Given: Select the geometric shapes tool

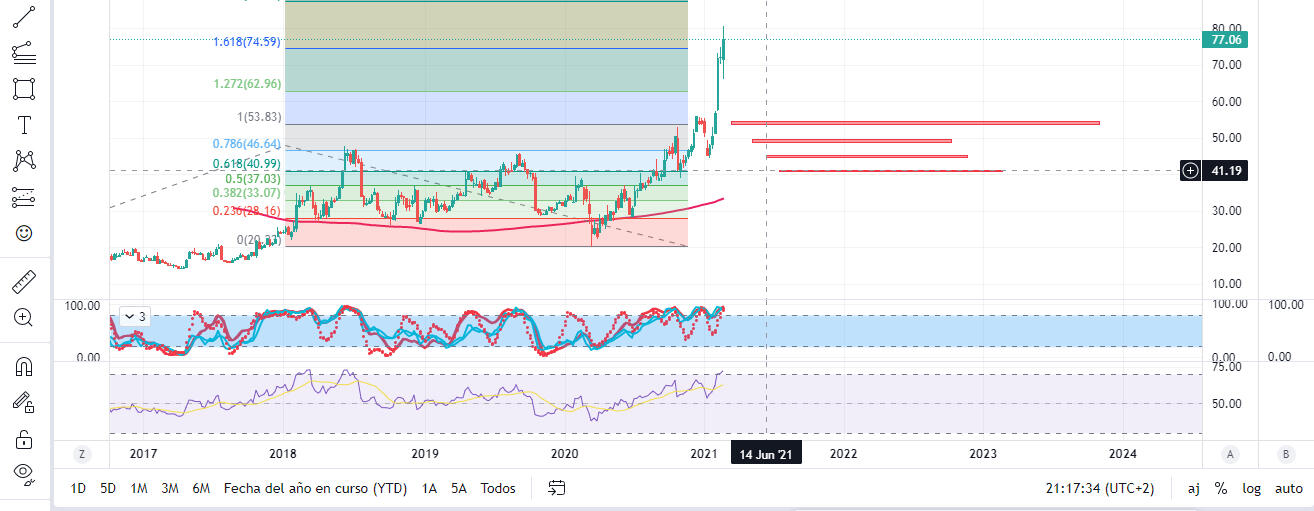Looking at the screenshot, I should (23, 88).
